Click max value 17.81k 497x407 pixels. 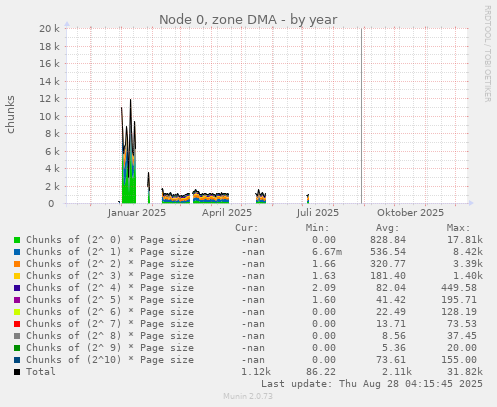(x=465, y=240)
